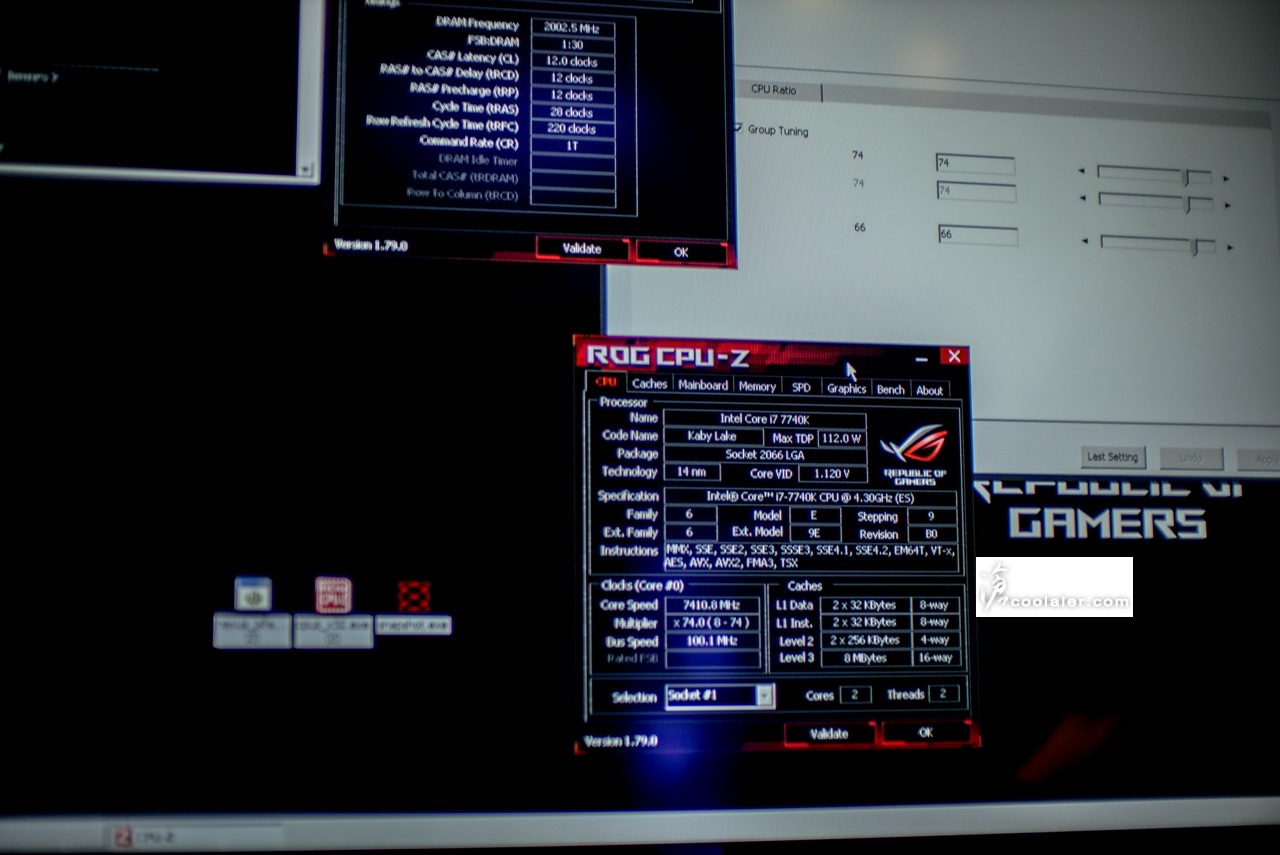Click Validate in the memory timings window
The image size is (1280, 855).
coord(582,249)
